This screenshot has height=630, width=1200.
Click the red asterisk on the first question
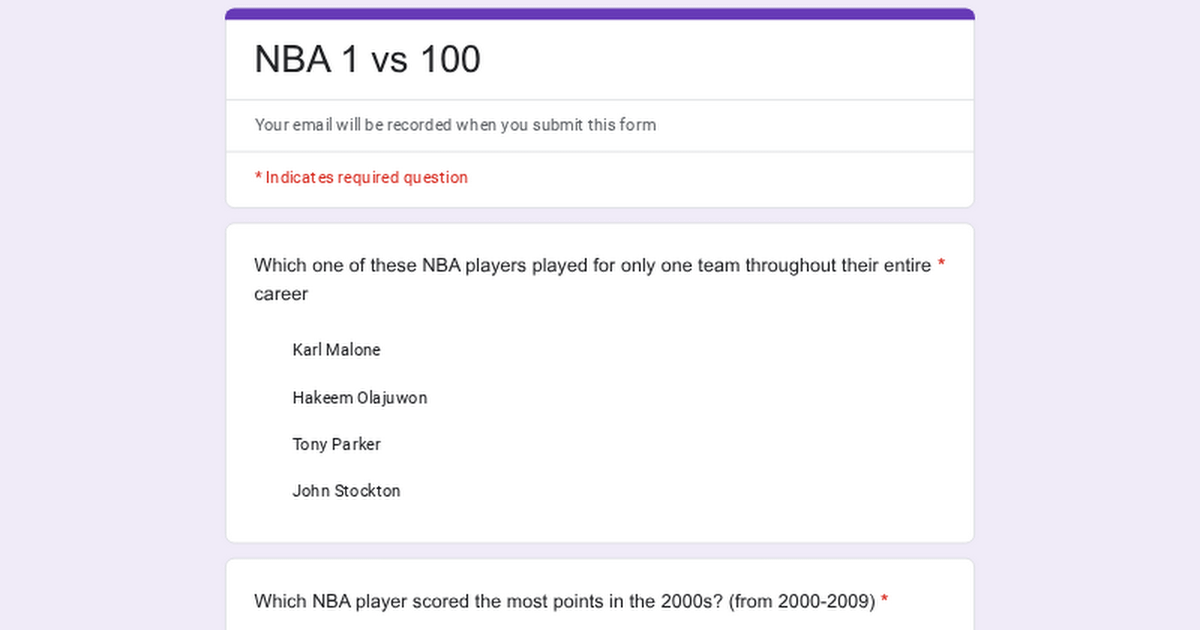point(941,264)
